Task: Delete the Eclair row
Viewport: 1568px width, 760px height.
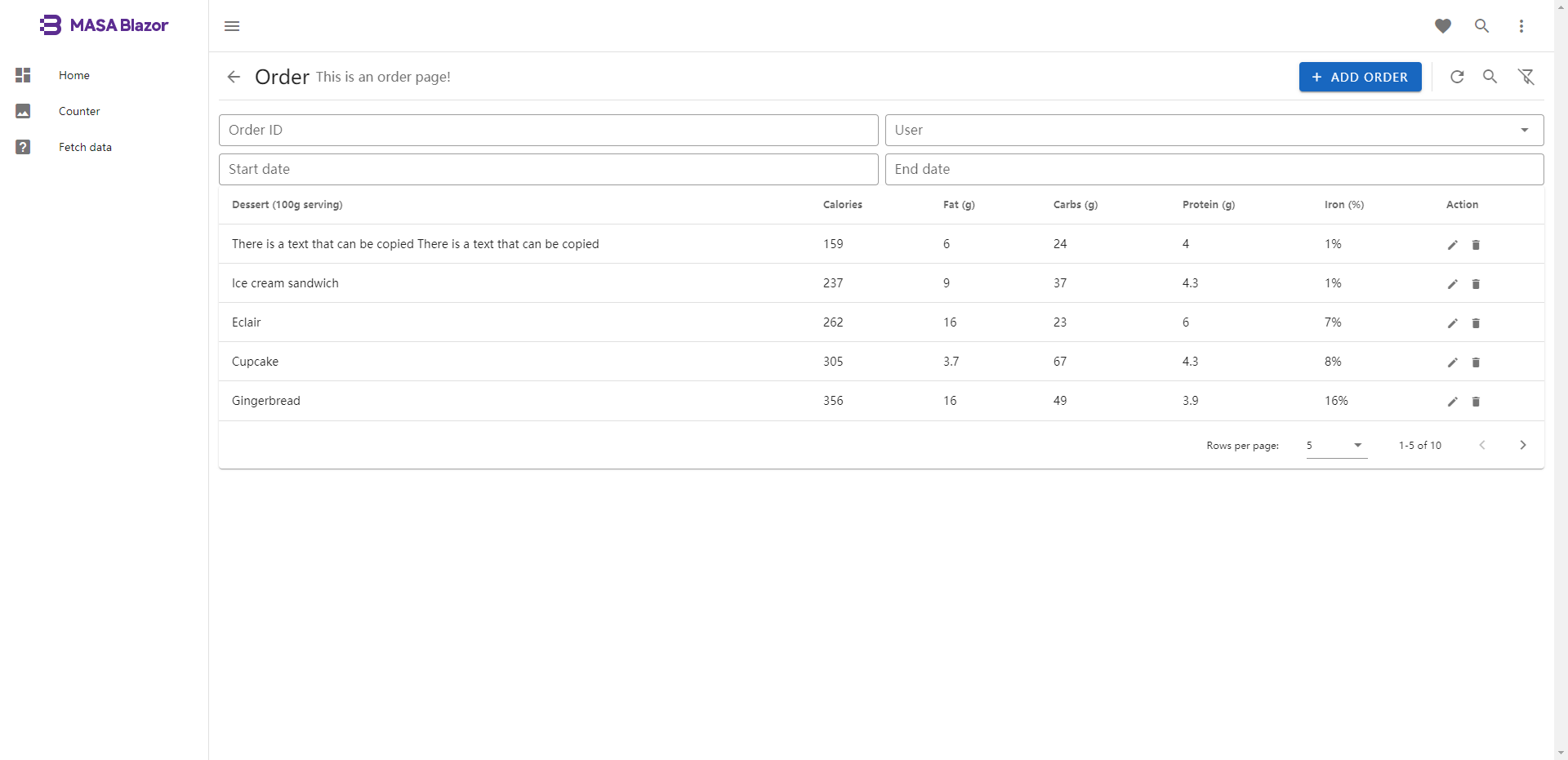Action: tap(1476, 323)
